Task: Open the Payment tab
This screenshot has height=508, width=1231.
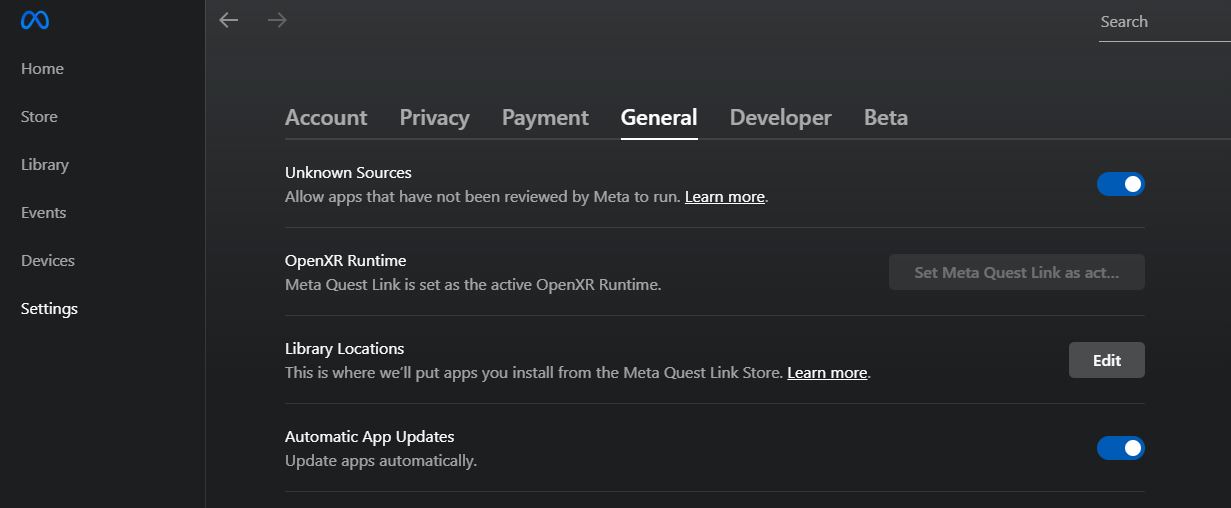Action: pos(545,118)
